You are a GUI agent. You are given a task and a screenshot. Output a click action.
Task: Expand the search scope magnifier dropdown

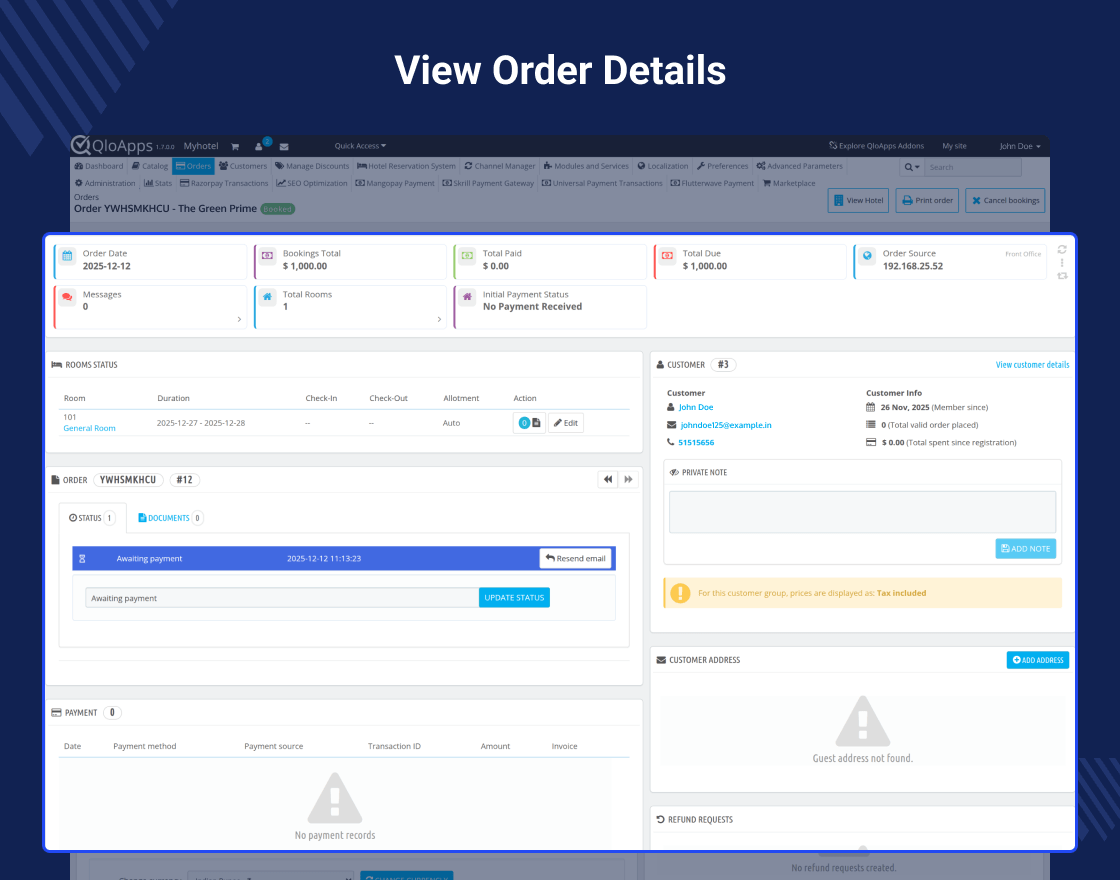911,167
